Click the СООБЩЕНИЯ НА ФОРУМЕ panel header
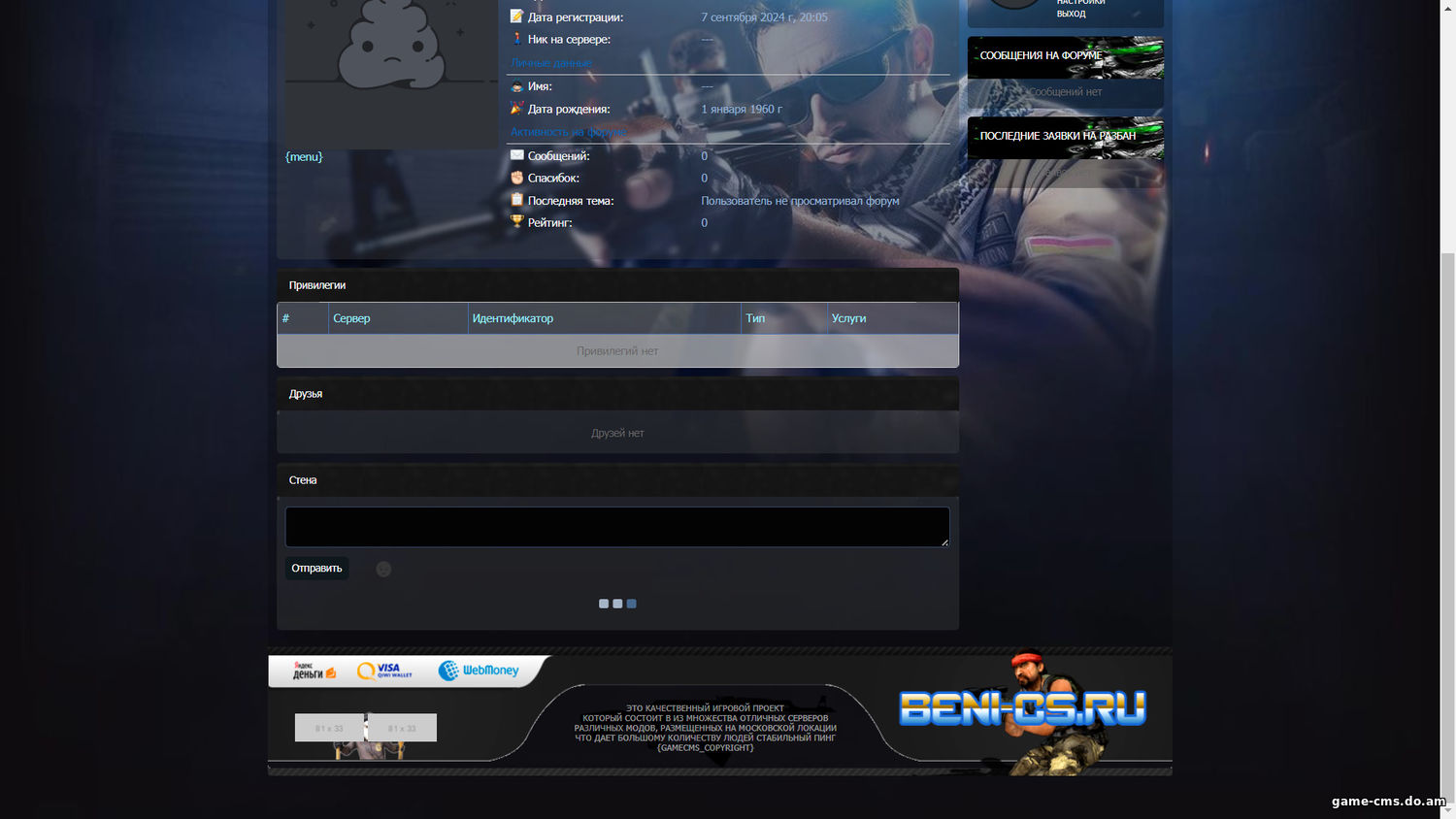Viewport: 1456px width, 819px height. [1066, 56]
